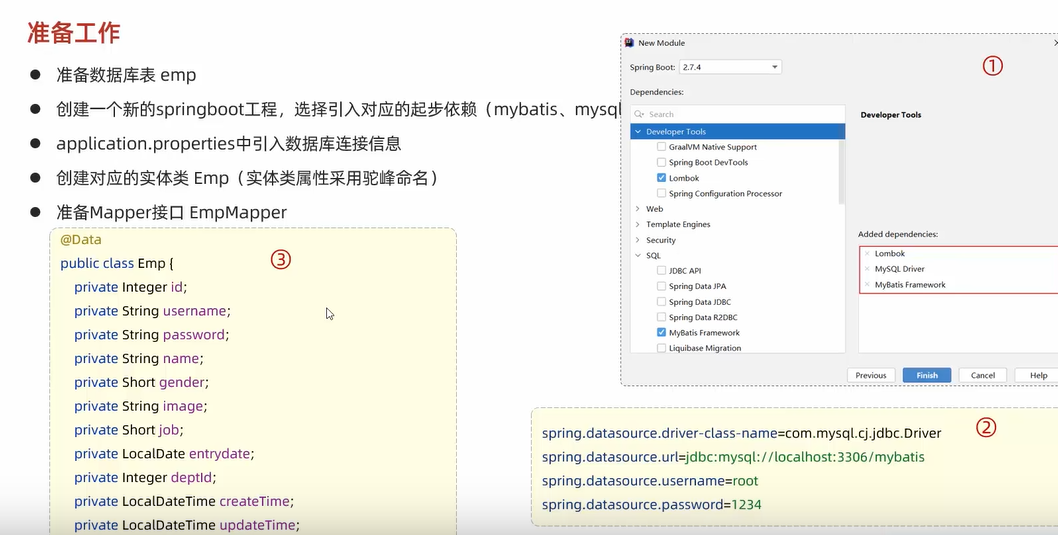Expand the Security category
Image resolution: width=1058 pixels, height=535 pixels.
point(638,240)
